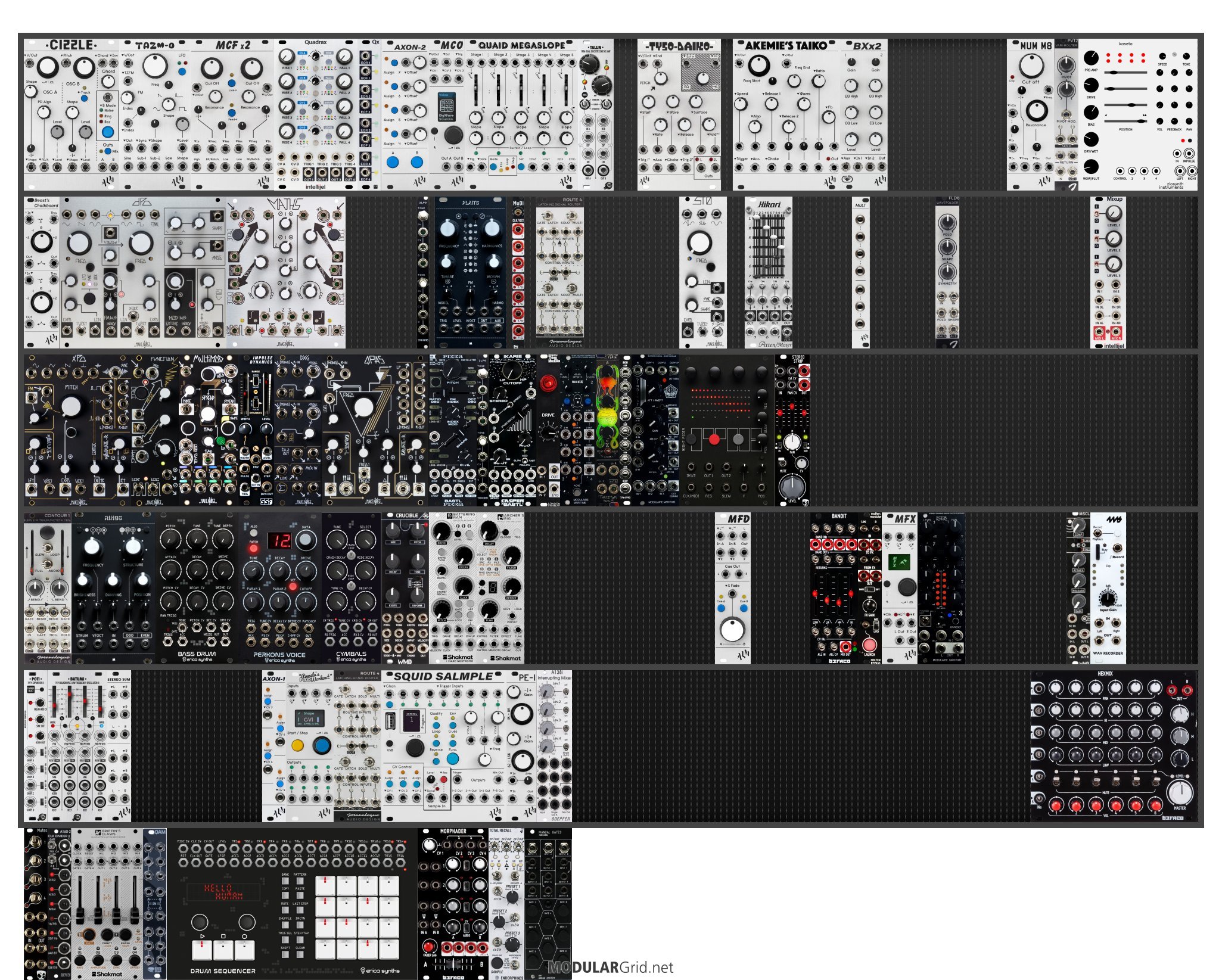Click the CVI display on Pamela's Pro Workout

[310, 718]
